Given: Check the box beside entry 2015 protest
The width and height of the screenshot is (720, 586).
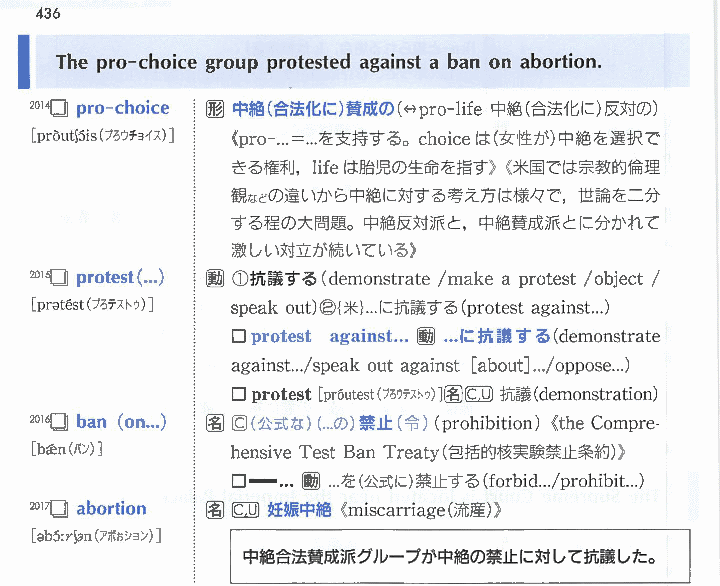Looking at the screenshot, I should click(x=59, y=279).
